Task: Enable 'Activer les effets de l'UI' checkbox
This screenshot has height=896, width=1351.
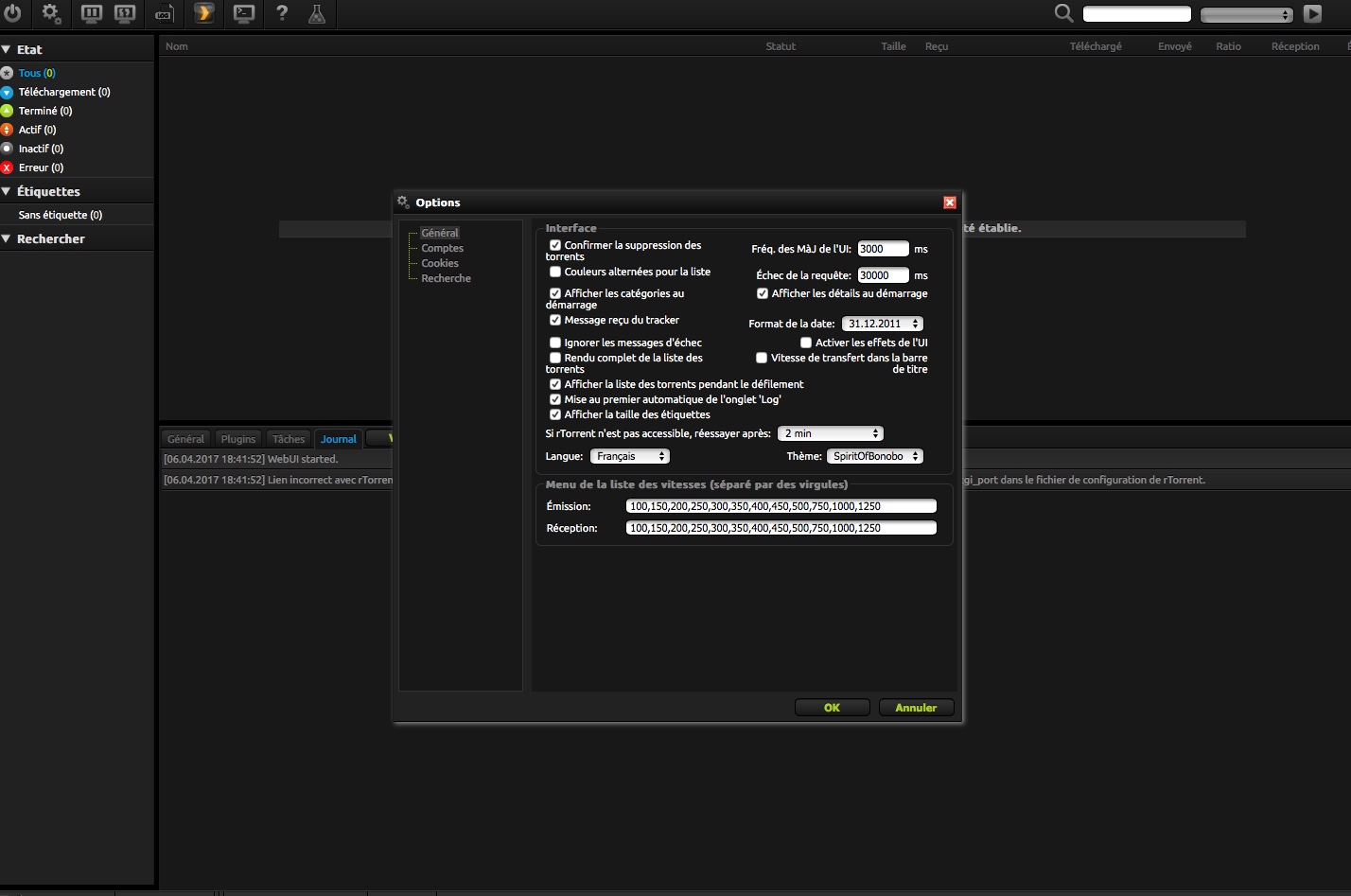Action: (x=806, y=343)
